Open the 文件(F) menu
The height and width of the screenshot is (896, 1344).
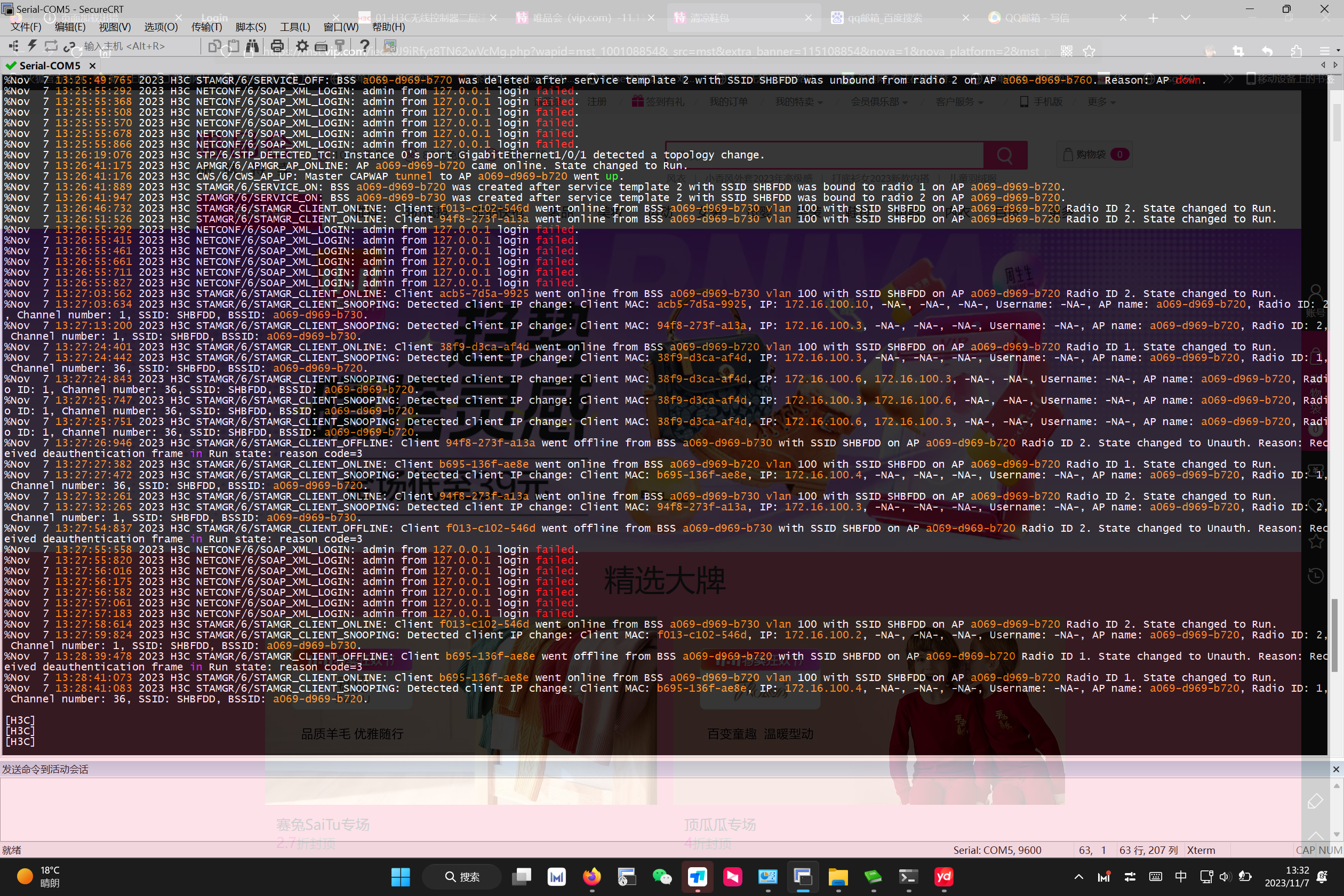[26, 27]
